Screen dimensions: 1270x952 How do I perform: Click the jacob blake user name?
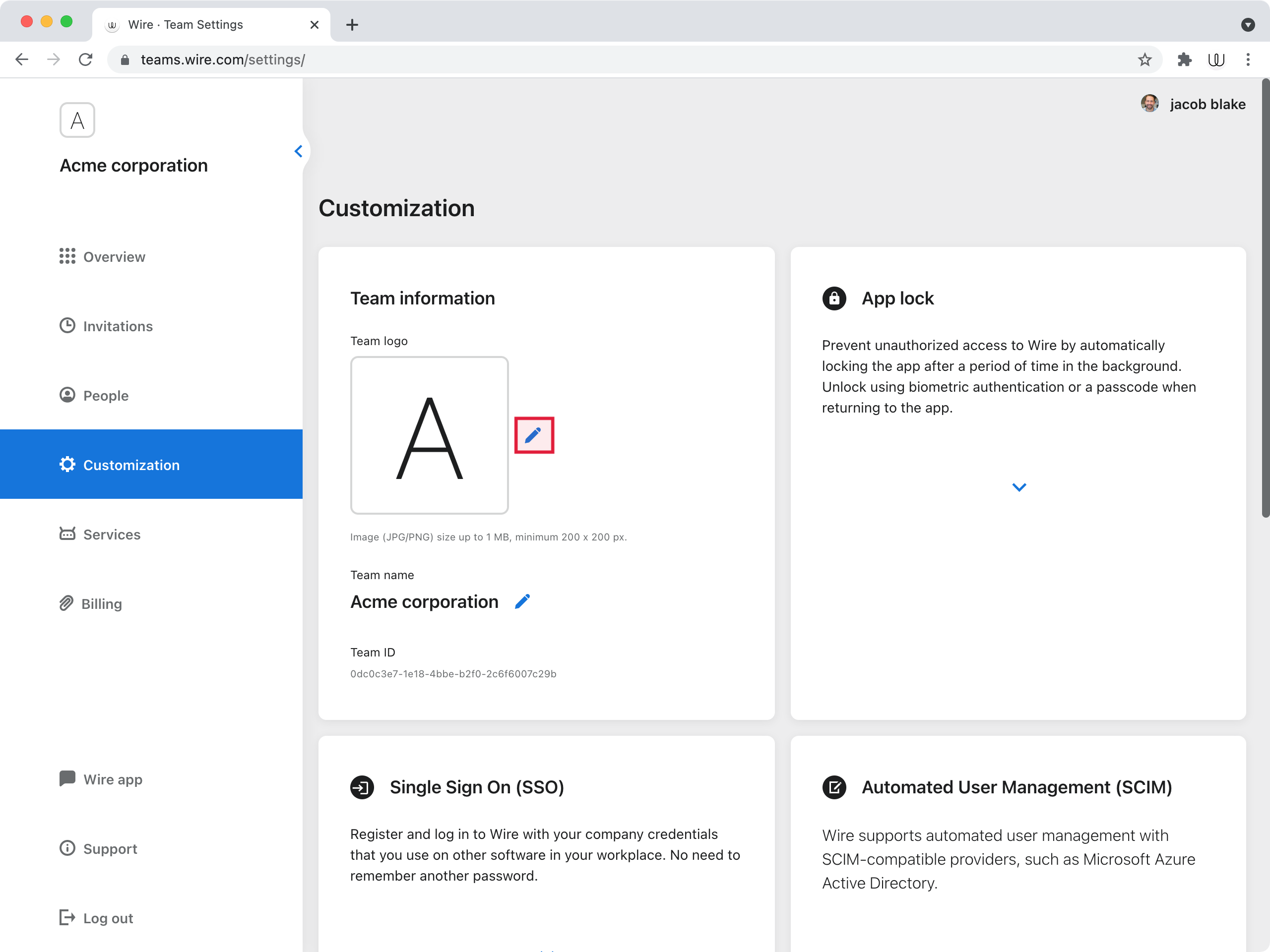1207,104
